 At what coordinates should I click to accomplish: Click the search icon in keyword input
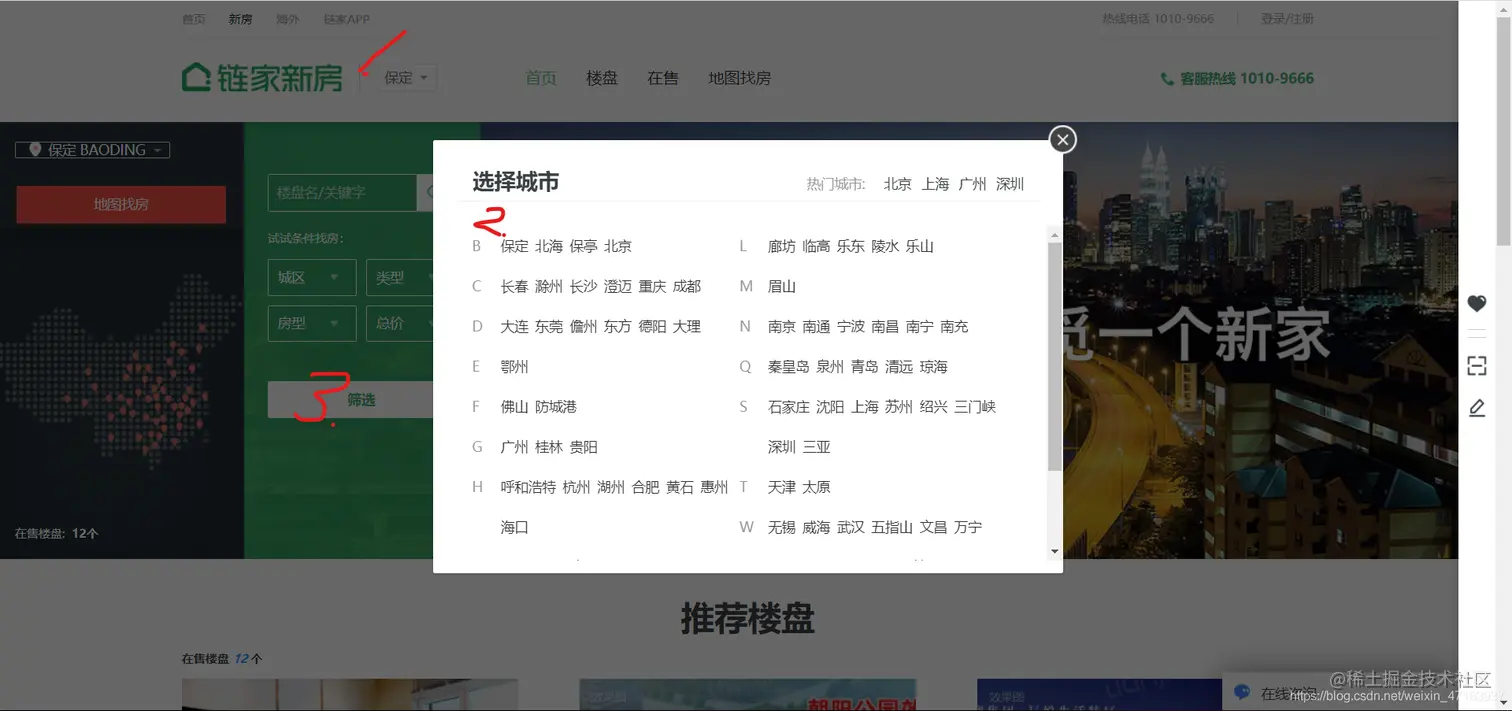pyautogui.click(x=430, y=192)
